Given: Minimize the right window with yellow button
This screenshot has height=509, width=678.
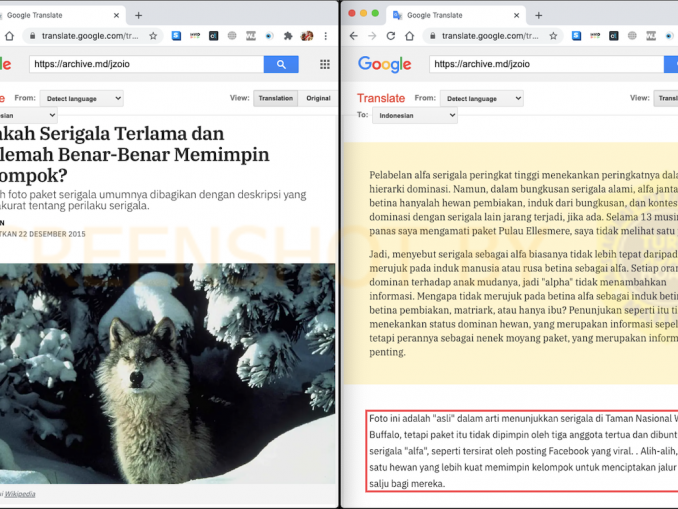Looking at the screenshot, I should tap(363, 13).
